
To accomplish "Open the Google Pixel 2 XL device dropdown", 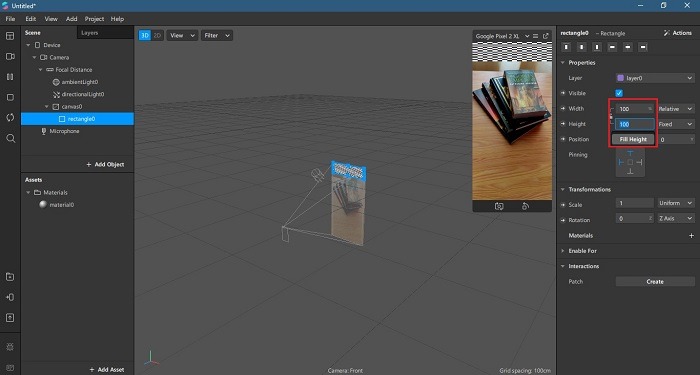I will (502, 36).
